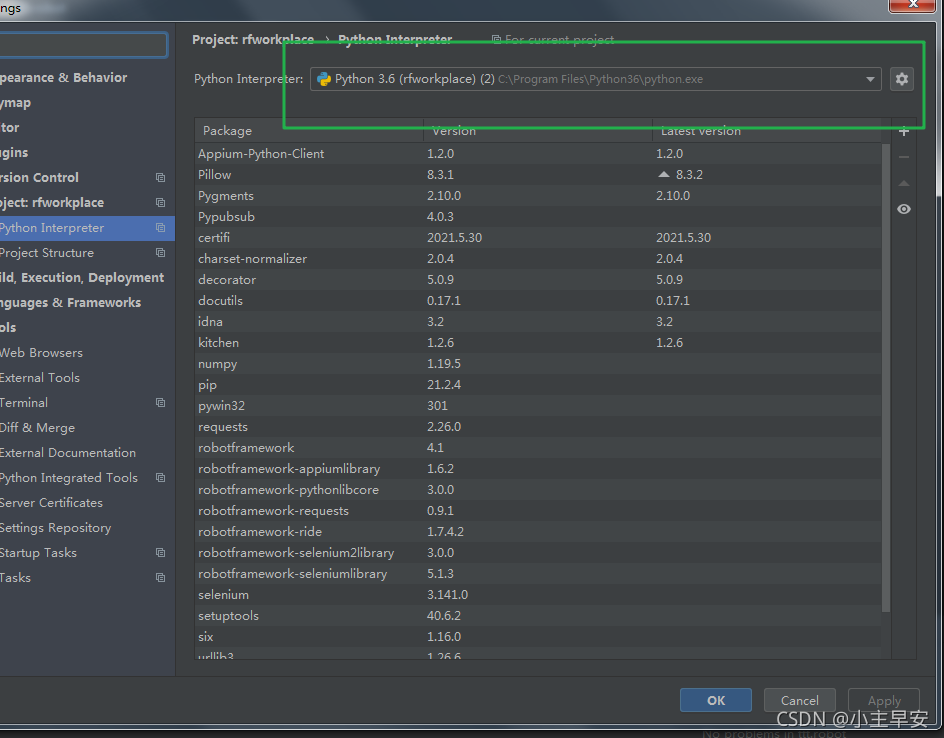Open Version Control settings
The width and height of the screenshot is (944, 738).
[39, 178]
